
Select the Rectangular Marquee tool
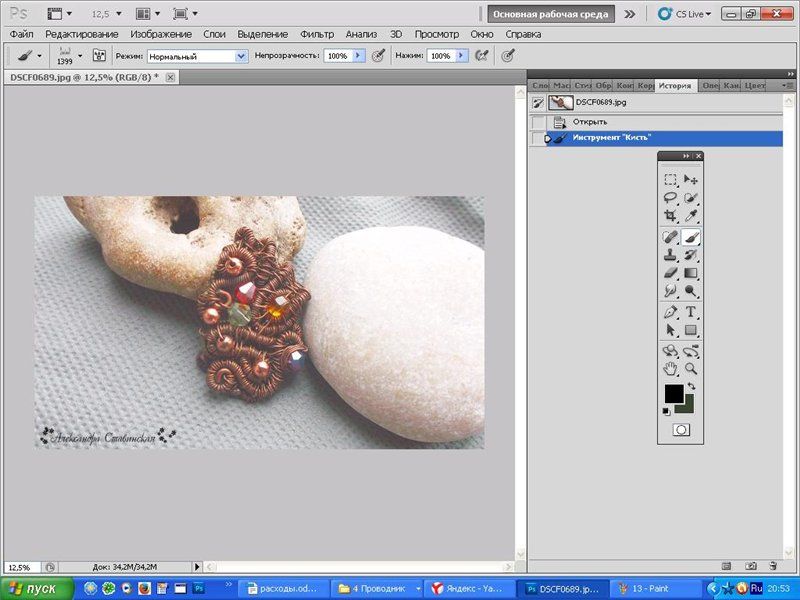(670, 180)
